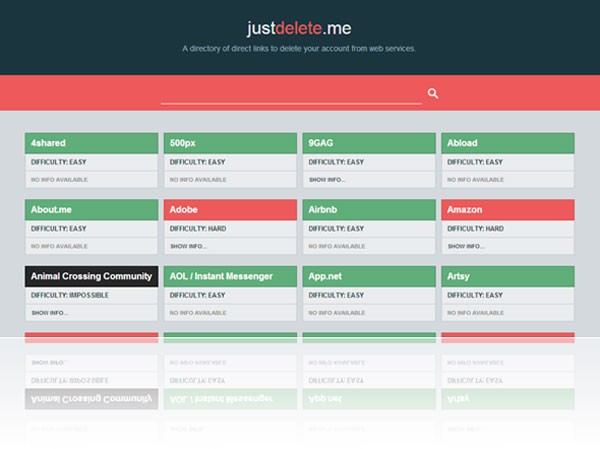Image resolution: width=600 pixels, height=449 pixels.
Task: Open the Airbnb deletion link
Action: coord(369,210)
